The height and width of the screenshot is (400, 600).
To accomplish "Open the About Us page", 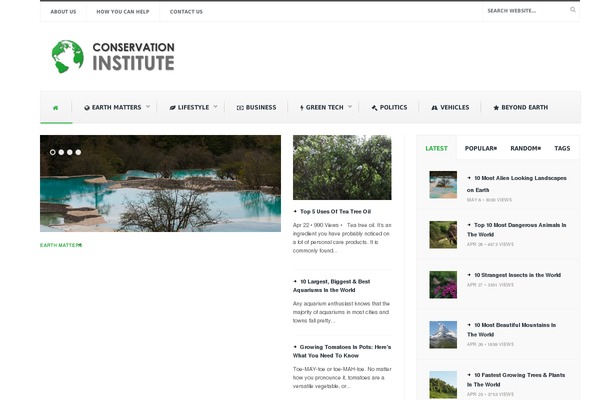I will [x=63, y=12].
